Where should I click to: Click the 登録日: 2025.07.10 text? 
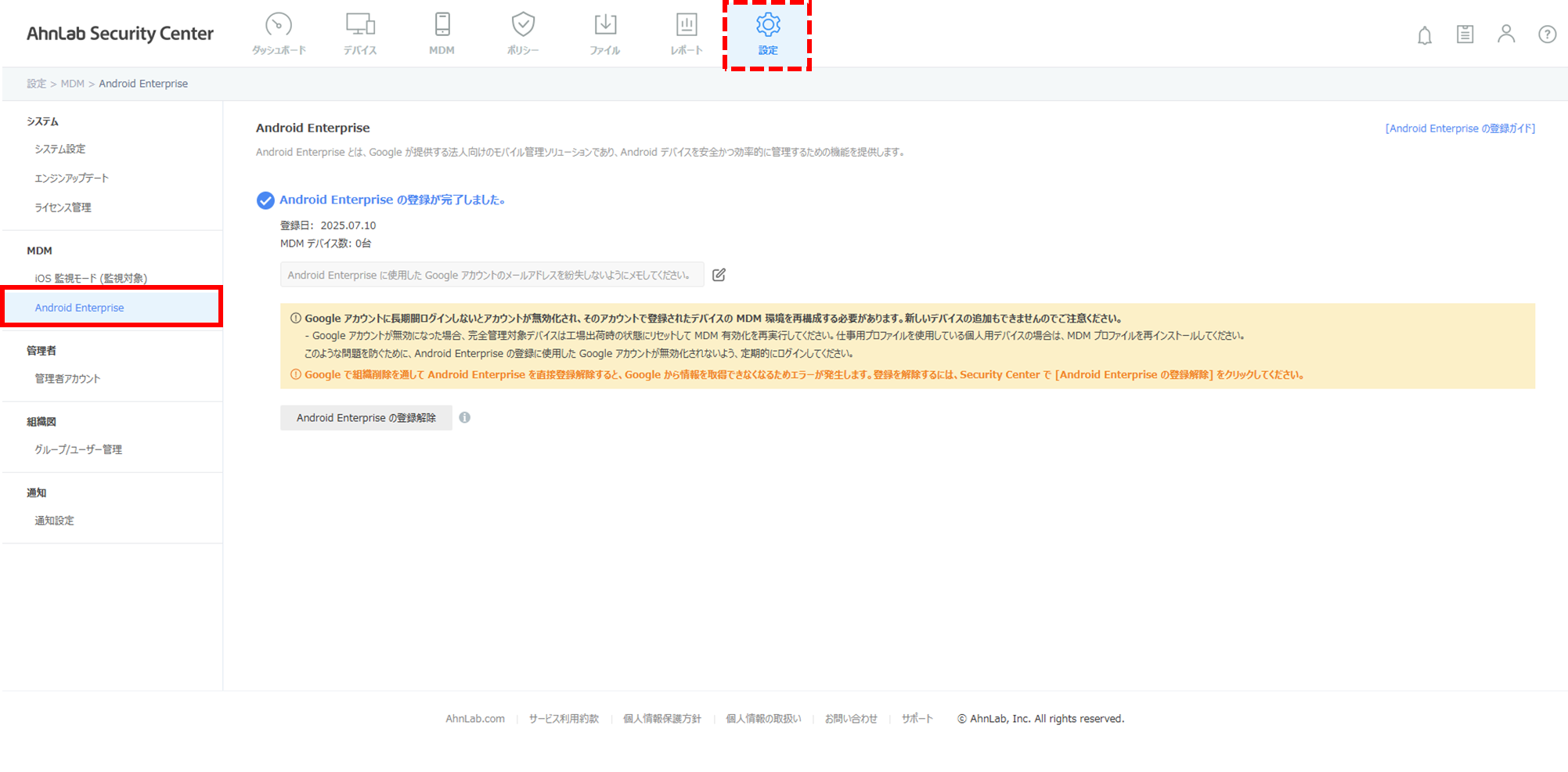coord(328,225)
